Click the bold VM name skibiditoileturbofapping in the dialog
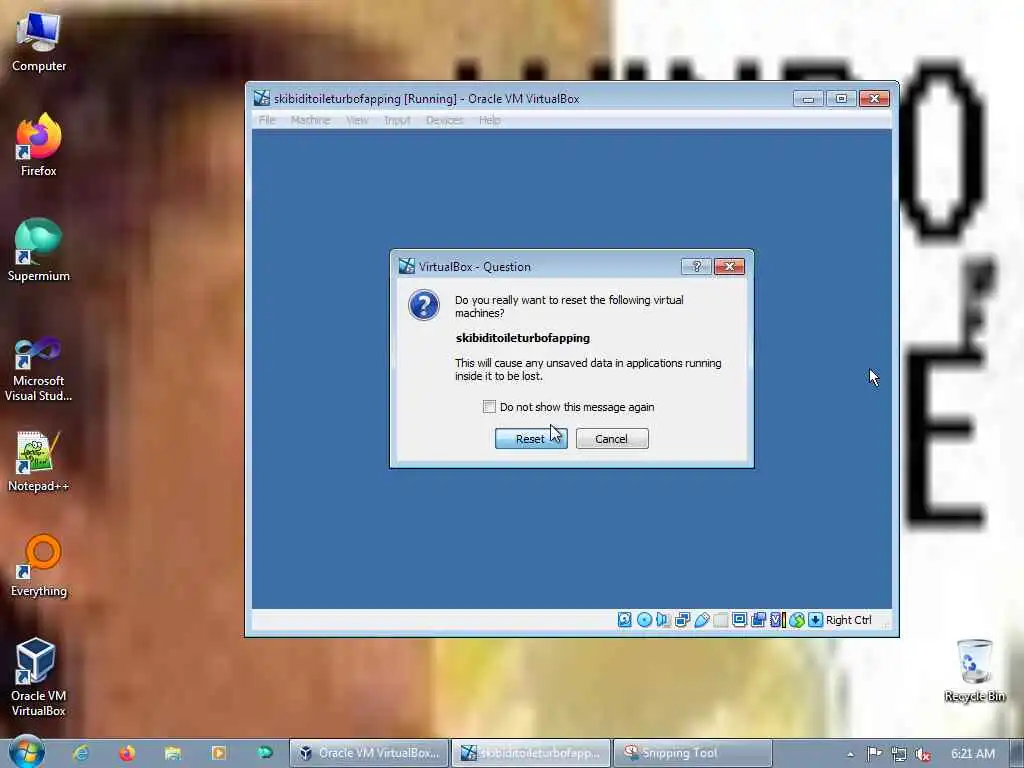Screen dimensions: 1024x768 tap(522, 338)
